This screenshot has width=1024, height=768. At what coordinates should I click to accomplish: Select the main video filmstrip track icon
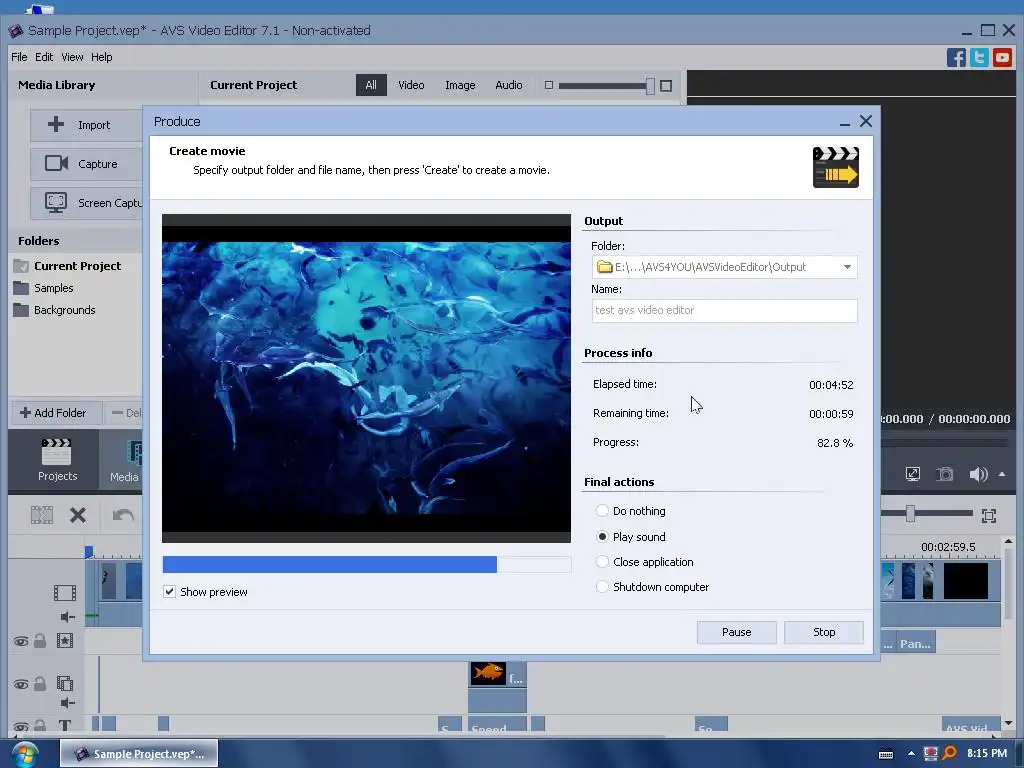[x=65, y=592]
